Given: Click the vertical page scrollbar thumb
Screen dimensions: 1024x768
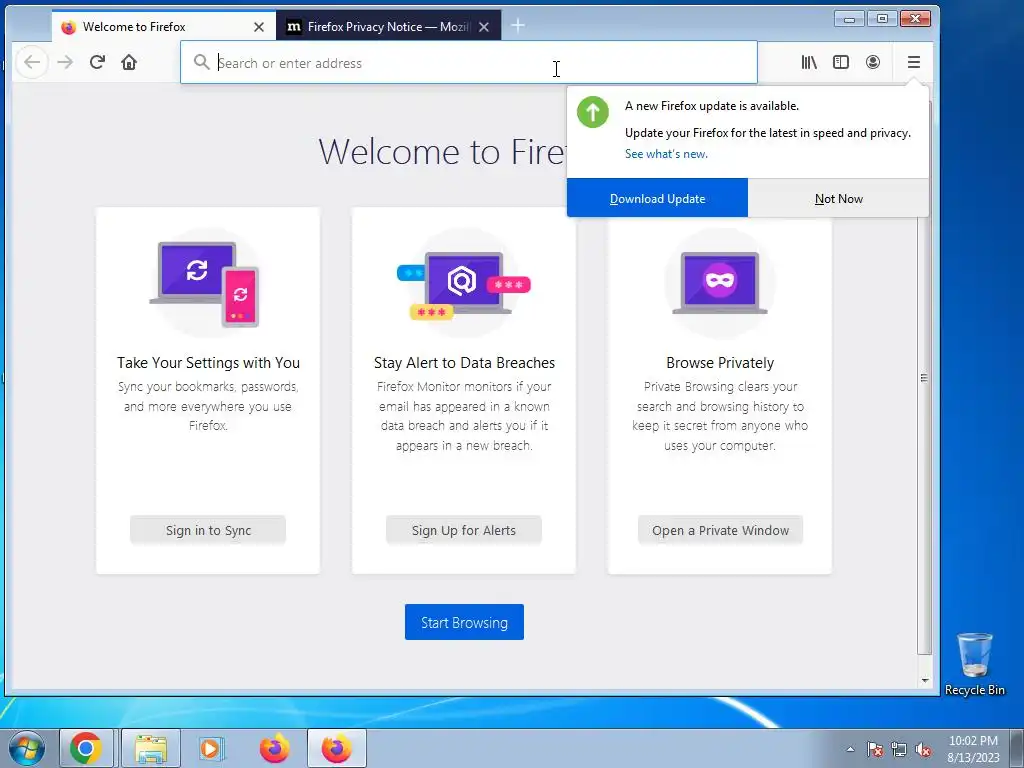Looking at the screenshot, I should click(924, 377).
